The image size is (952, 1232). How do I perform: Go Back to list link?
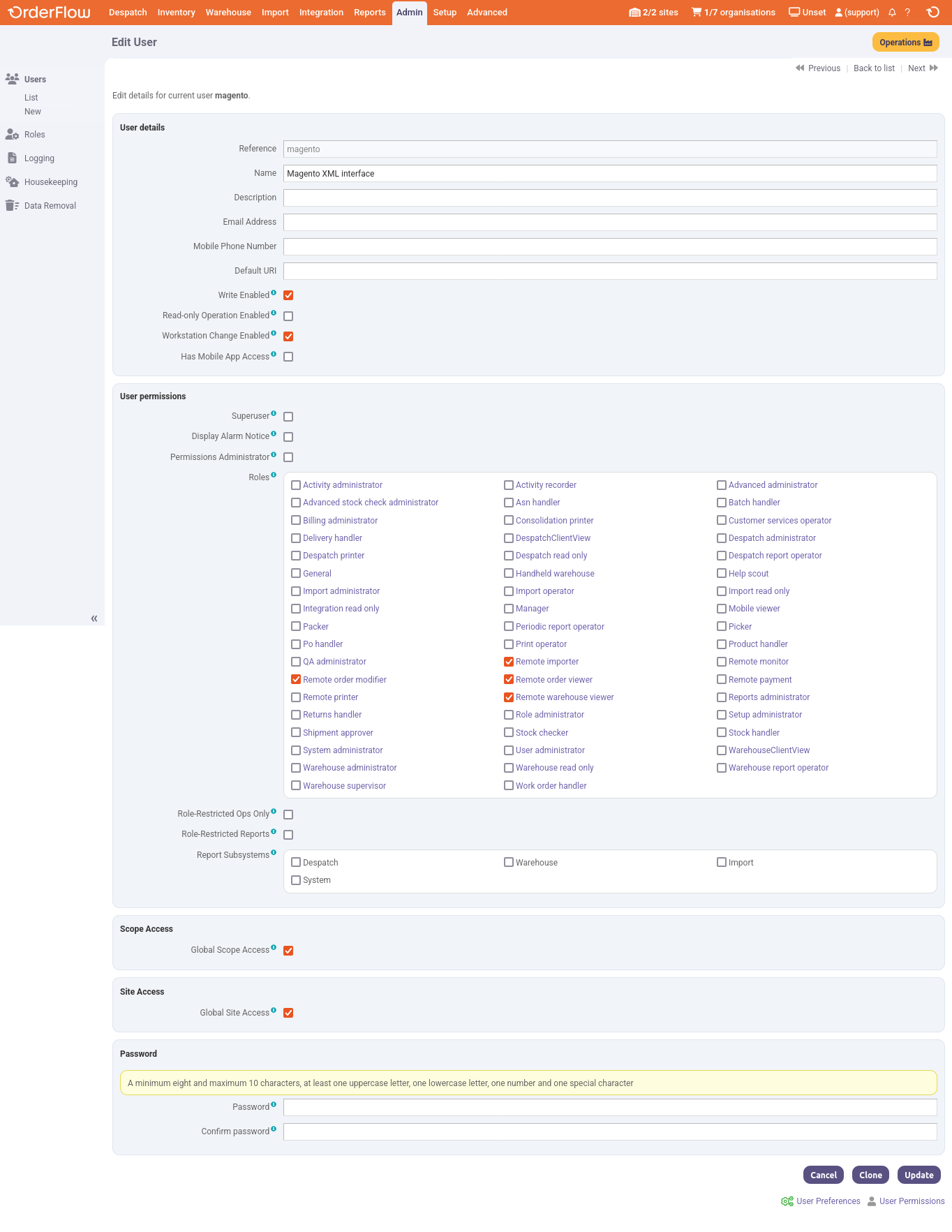874,68
